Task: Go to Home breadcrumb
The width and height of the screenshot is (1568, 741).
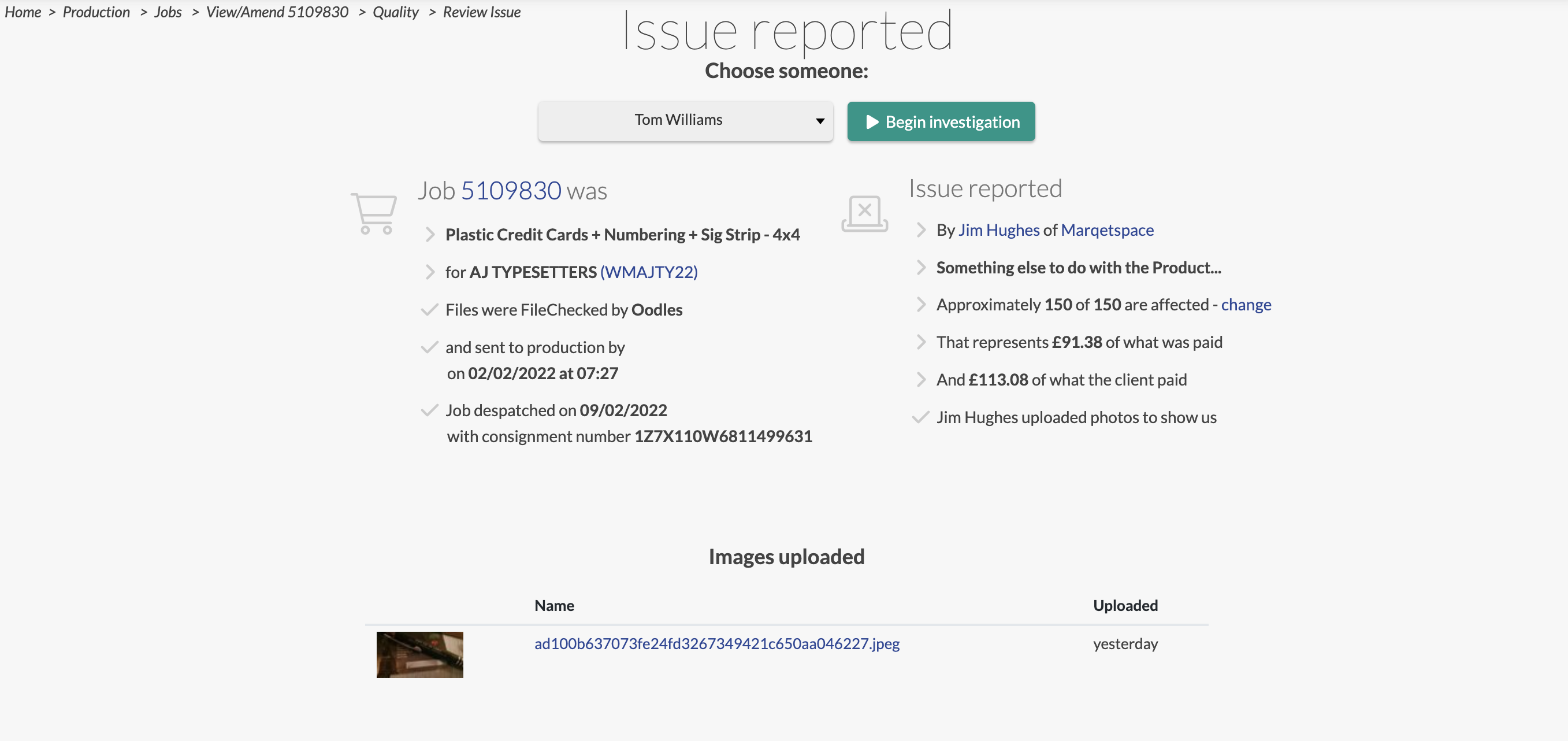Action: click(23, 12)
